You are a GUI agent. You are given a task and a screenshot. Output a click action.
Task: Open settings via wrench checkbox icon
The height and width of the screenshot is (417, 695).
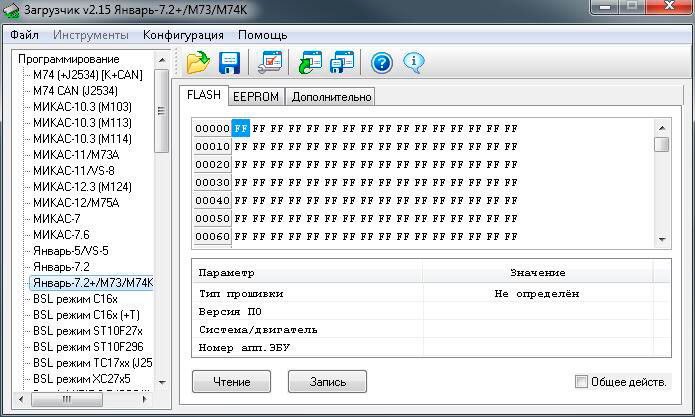(270, 63)
